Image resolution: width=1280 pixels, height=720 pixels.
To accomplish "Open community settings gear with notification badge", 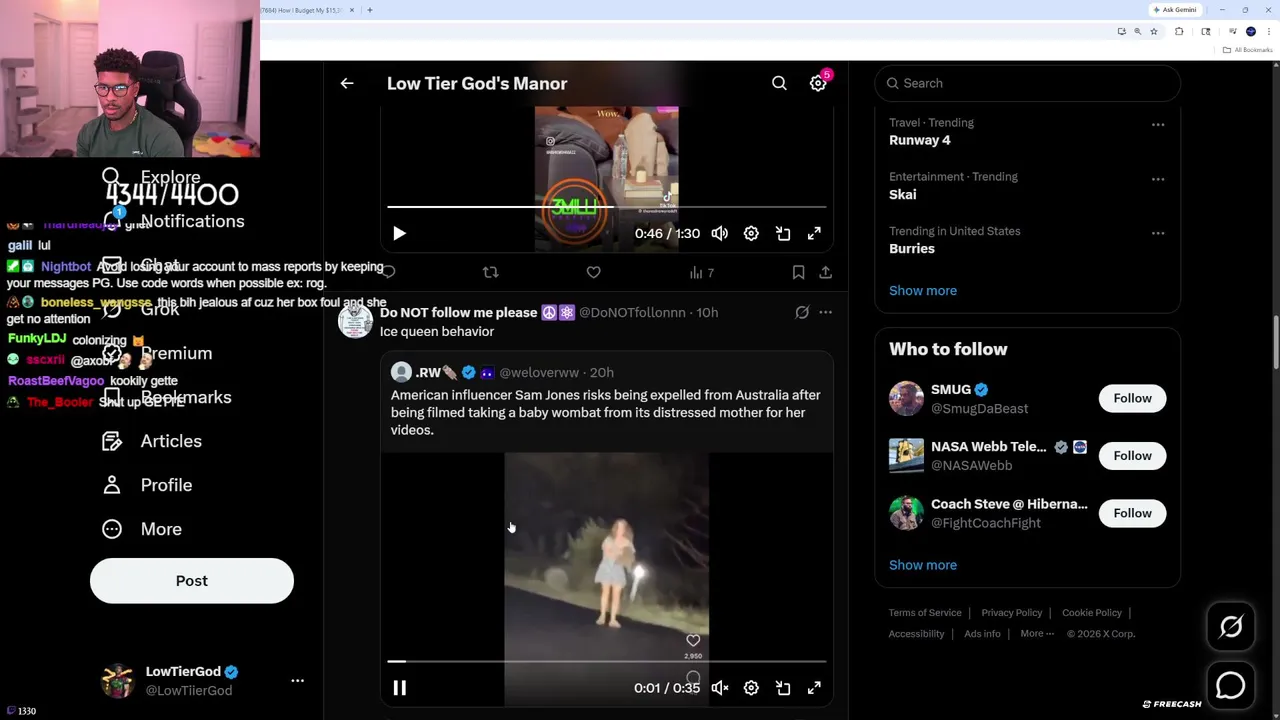I will 818,83.
